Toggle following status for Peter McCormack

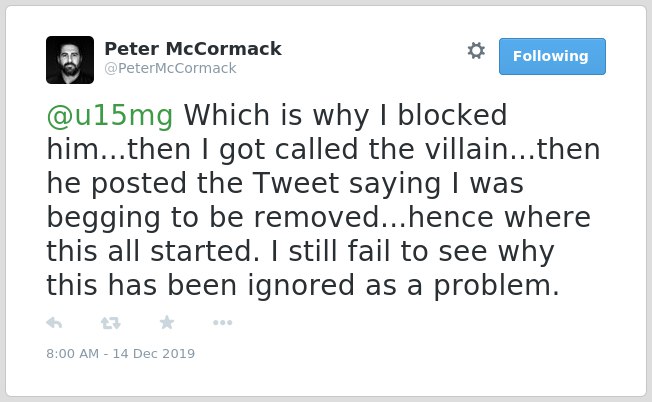pos(552,57)
